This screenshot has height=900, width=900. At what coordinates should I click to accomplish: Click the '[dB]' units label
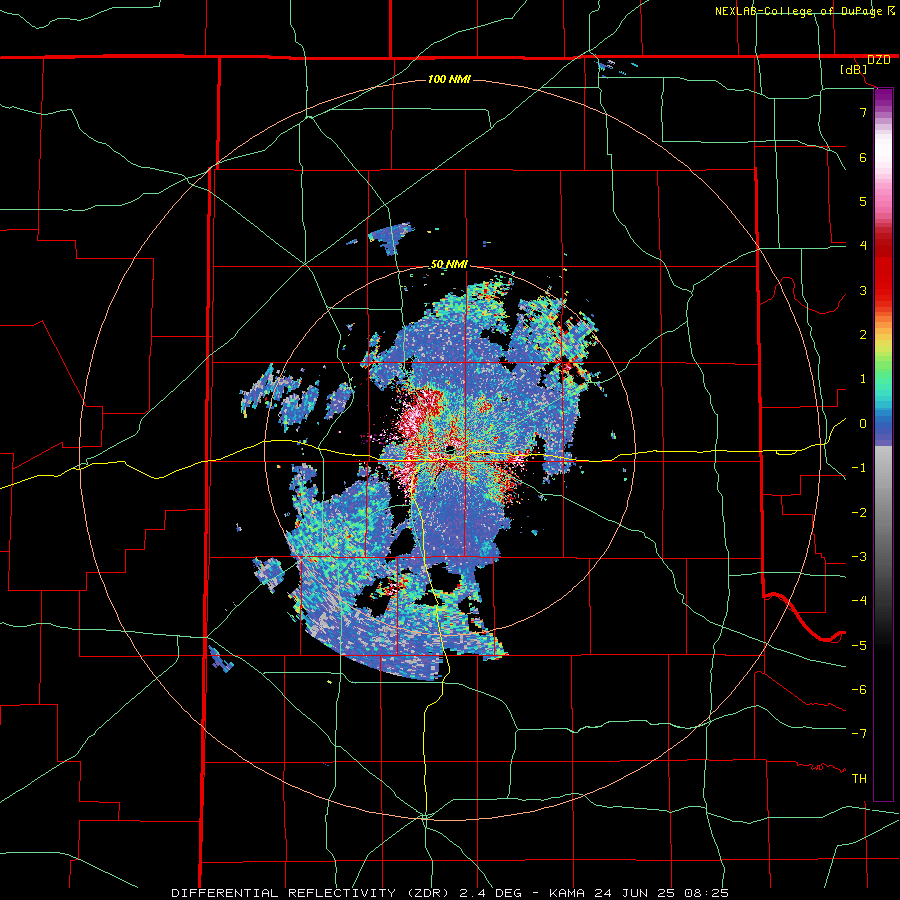click(854, 70)
